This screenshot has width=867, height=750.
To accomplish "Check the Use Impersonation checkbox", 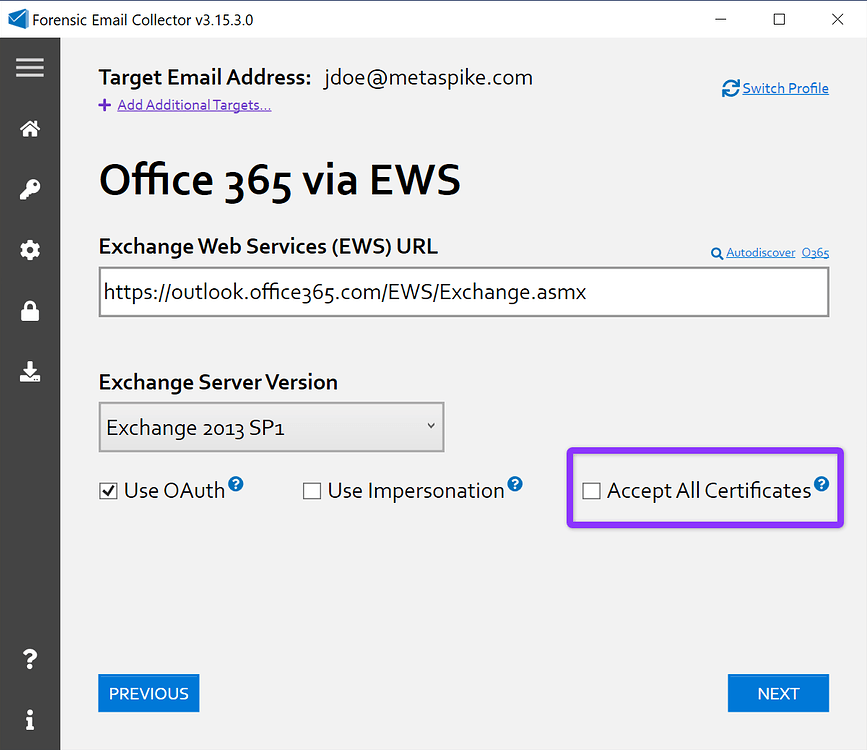I will 312,490.
